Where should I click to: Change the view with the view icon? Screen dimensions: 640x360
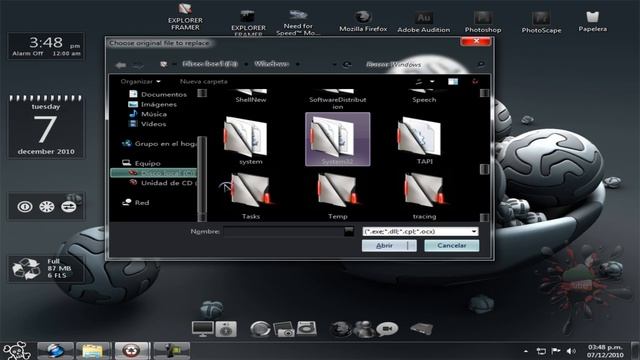(x=419, y=82)
